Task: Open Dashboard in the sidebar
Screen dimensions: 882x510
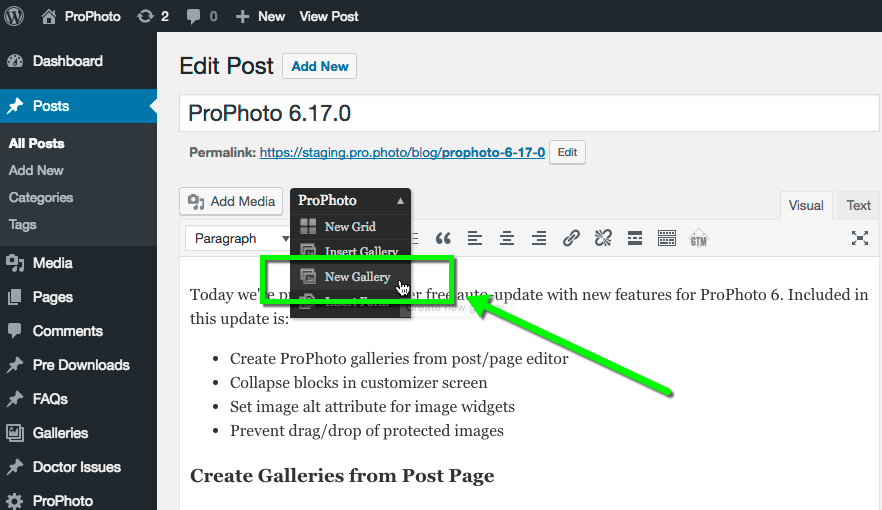Action: 78,61
